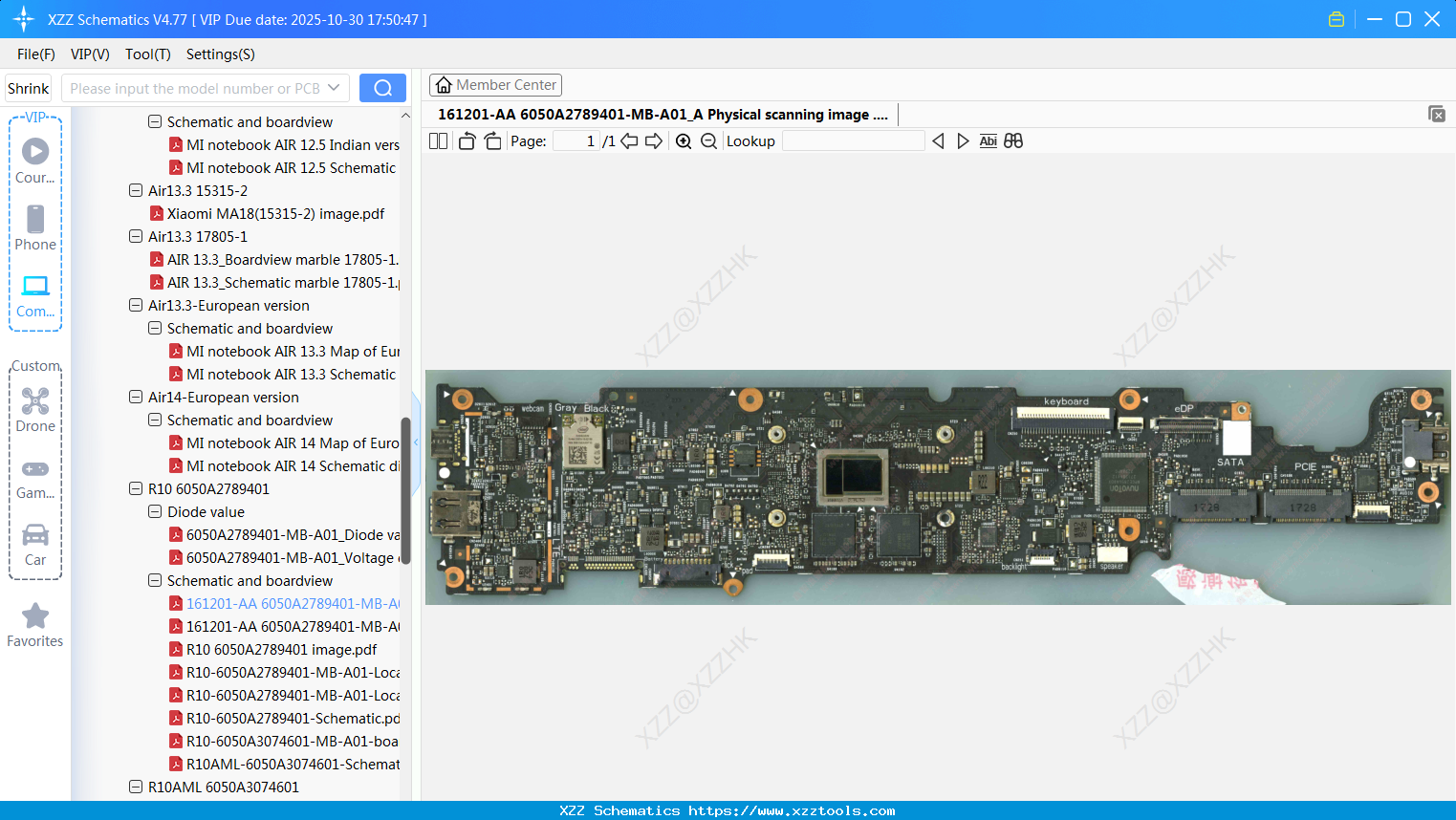
Task: Collapse the Air13.3 15315-2 node
Action: point(136,190)
